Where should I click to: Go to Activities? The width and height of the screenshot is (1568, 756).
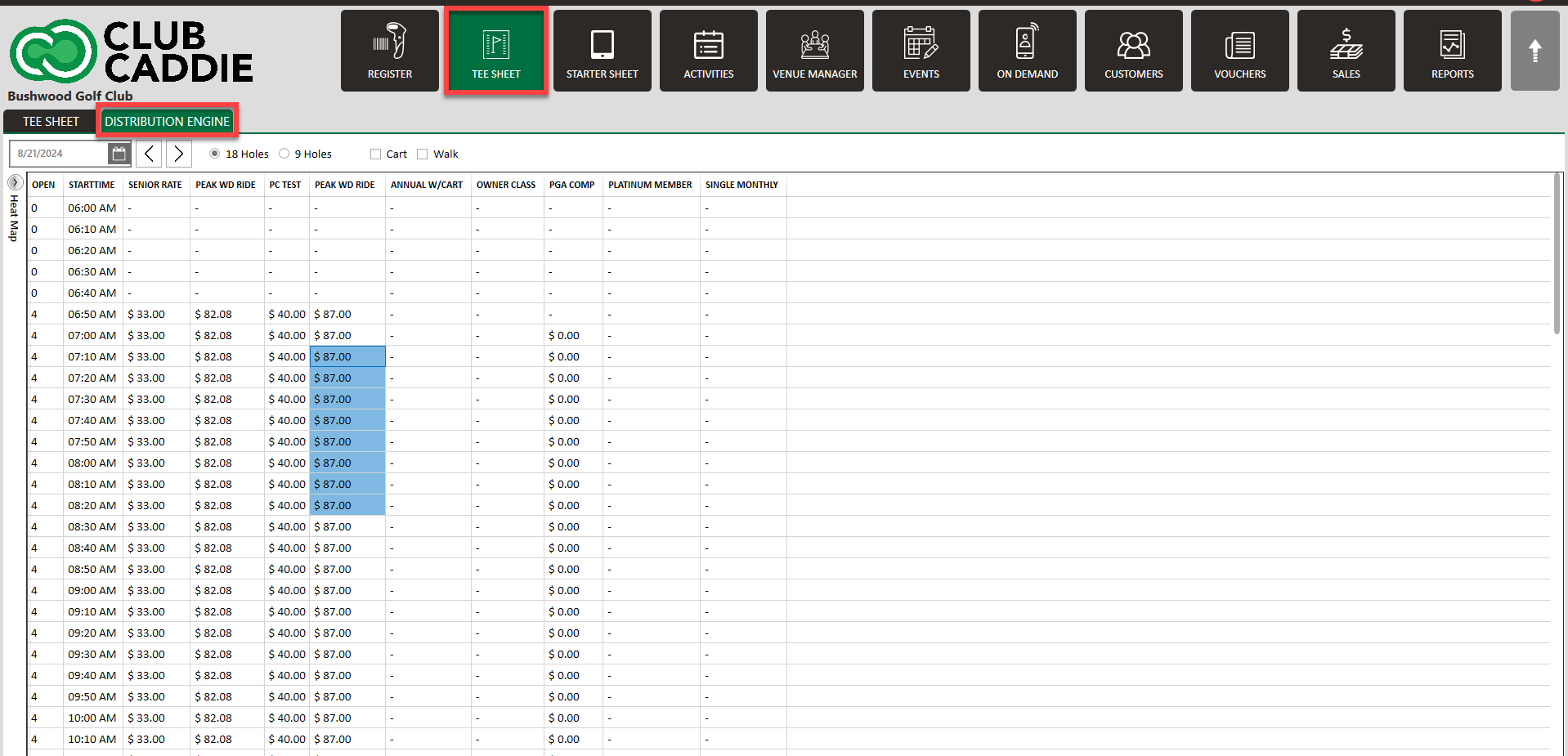[709, 51]
